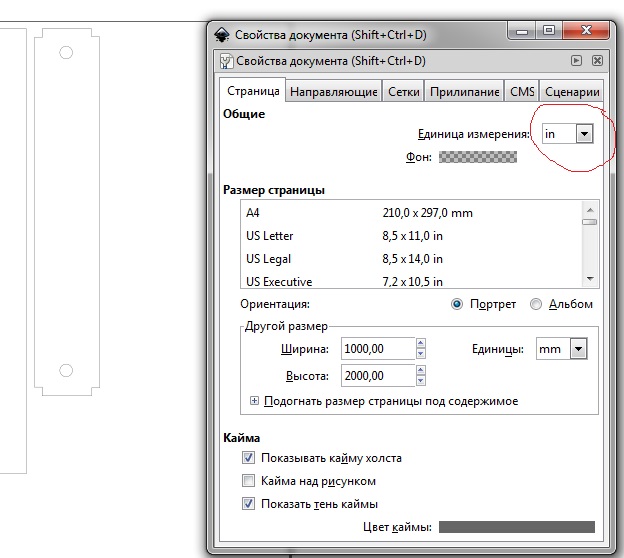Open the Прилипание tab
Viewport: 624px width, 558px height.
[464, 92]
